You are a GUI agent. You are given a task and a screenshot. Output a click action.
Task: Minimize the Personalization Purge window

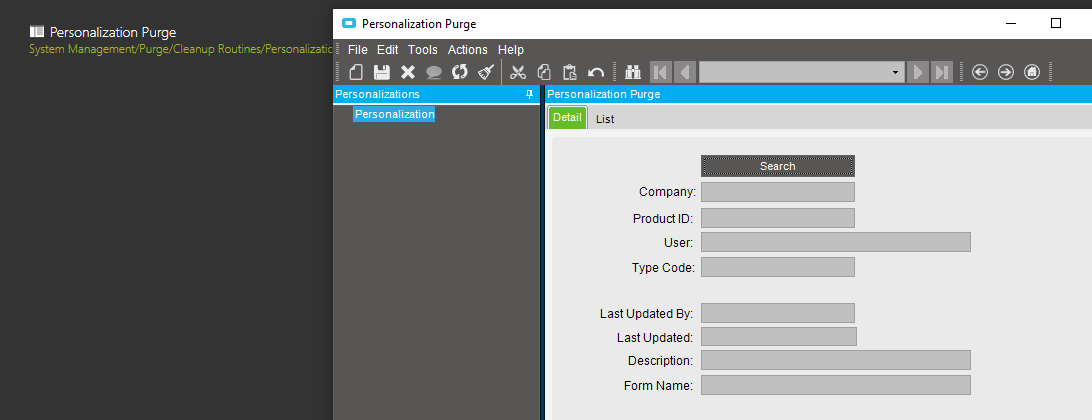pos(1011,24)
